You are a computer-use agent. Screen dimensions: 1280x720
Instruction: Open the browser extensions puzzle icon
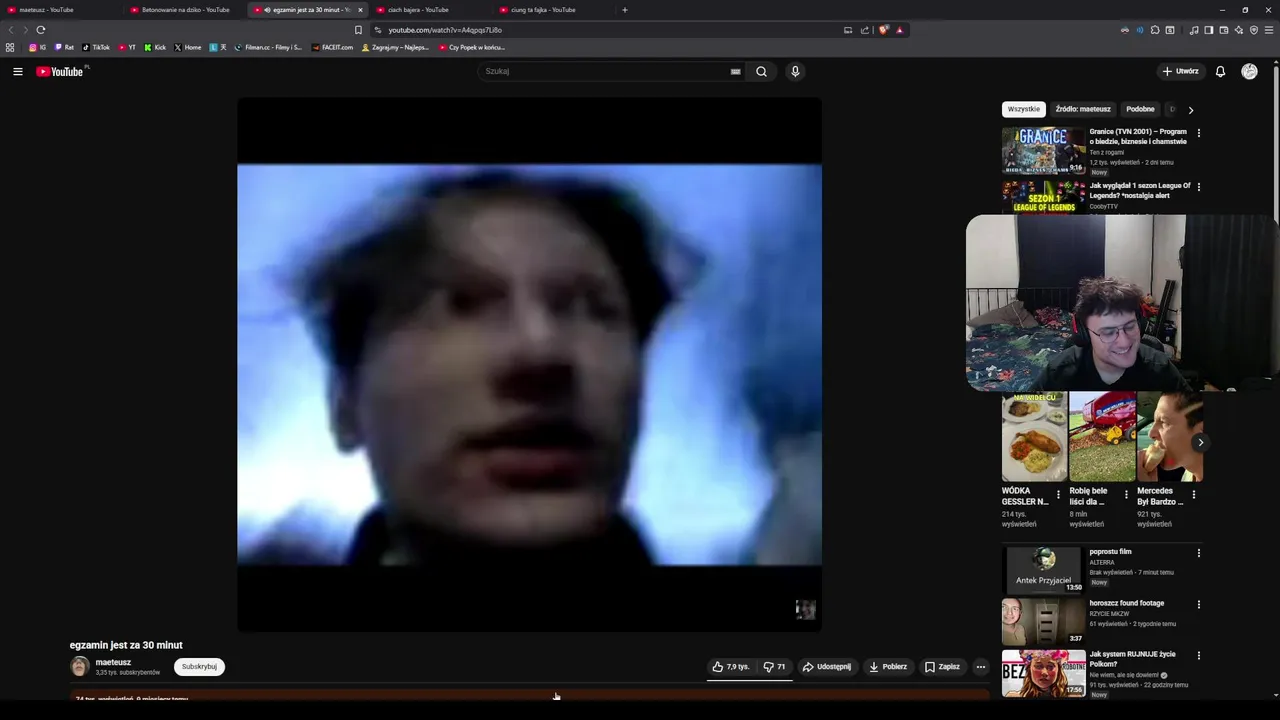1155,30
